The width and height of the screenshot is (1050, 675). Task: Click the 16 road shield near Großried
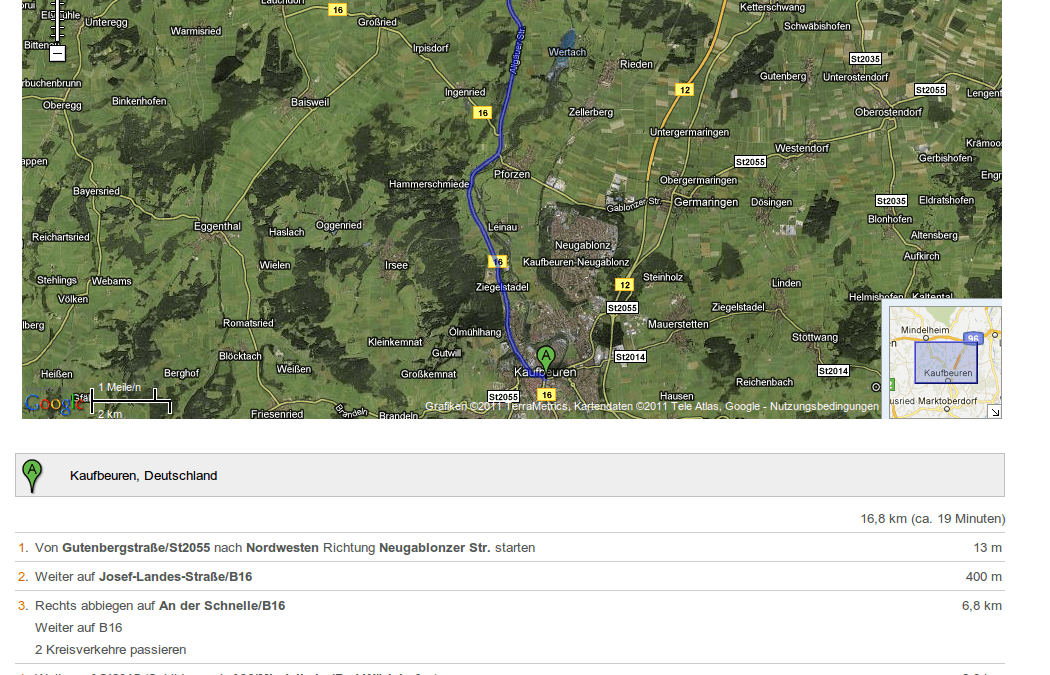click(x=338, y=9)
